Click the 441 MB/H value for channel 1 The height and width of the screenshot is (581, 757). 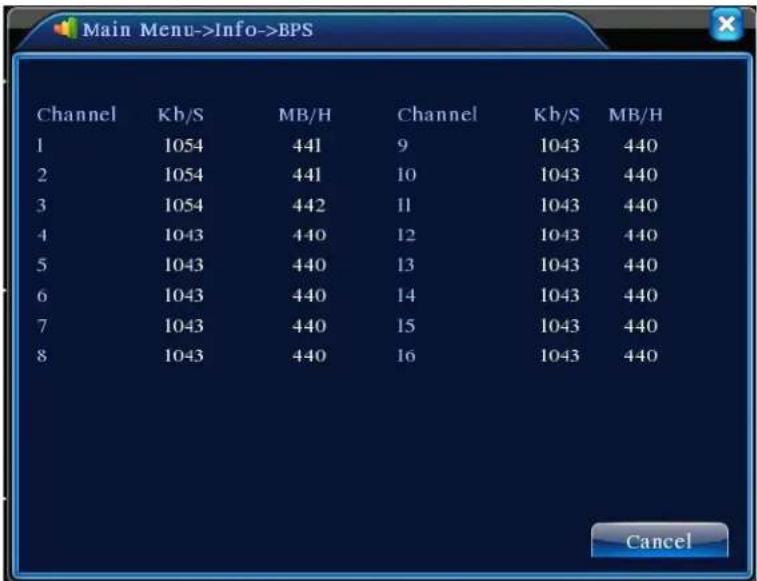(307, 145)
